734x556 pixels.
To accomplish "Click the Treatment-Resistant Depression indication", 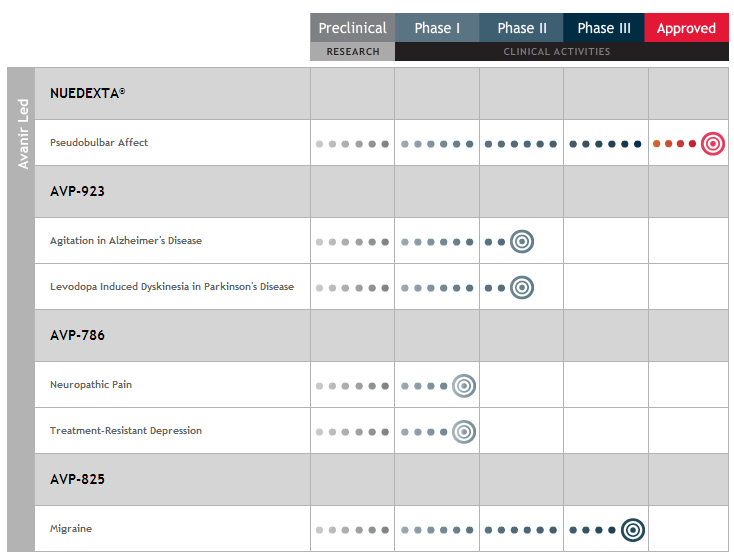I will click(x=126, y=431).
